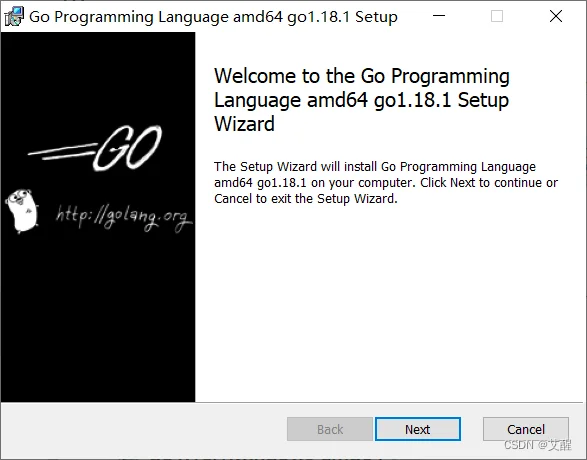The width and height of the screenshot is (587, 460).
Task: Cancel the Go installation
Action: tap(526, 429)
